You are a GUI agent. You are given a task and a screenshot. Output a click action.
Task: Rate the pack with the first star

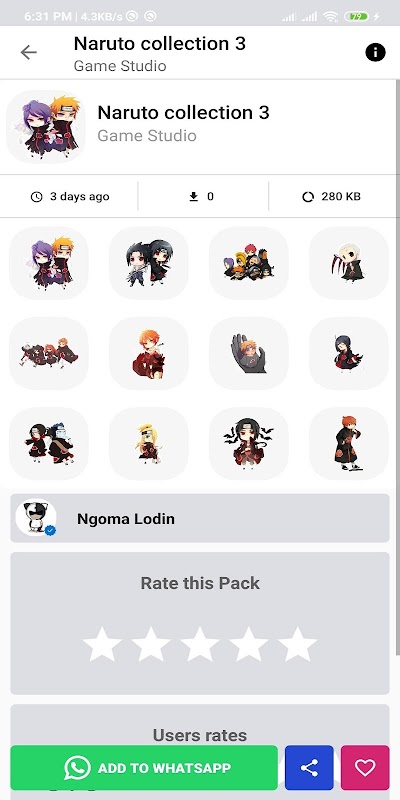(x=102, y=644)
